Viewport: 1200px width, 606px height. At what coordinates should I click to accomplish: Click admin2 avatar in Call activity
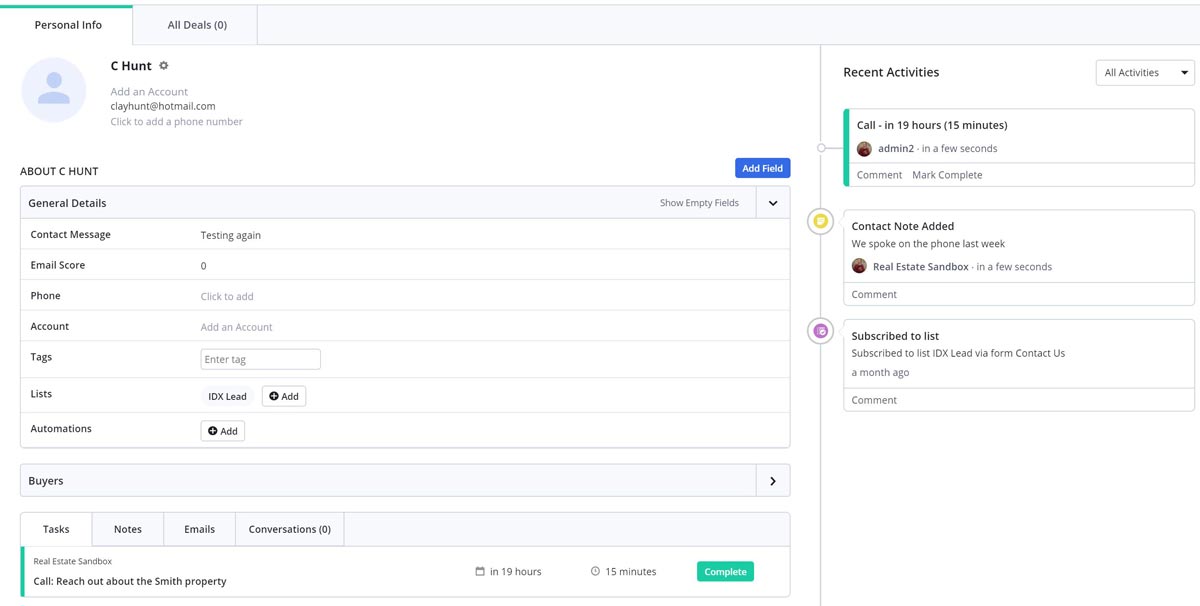(x=864, y=149)
